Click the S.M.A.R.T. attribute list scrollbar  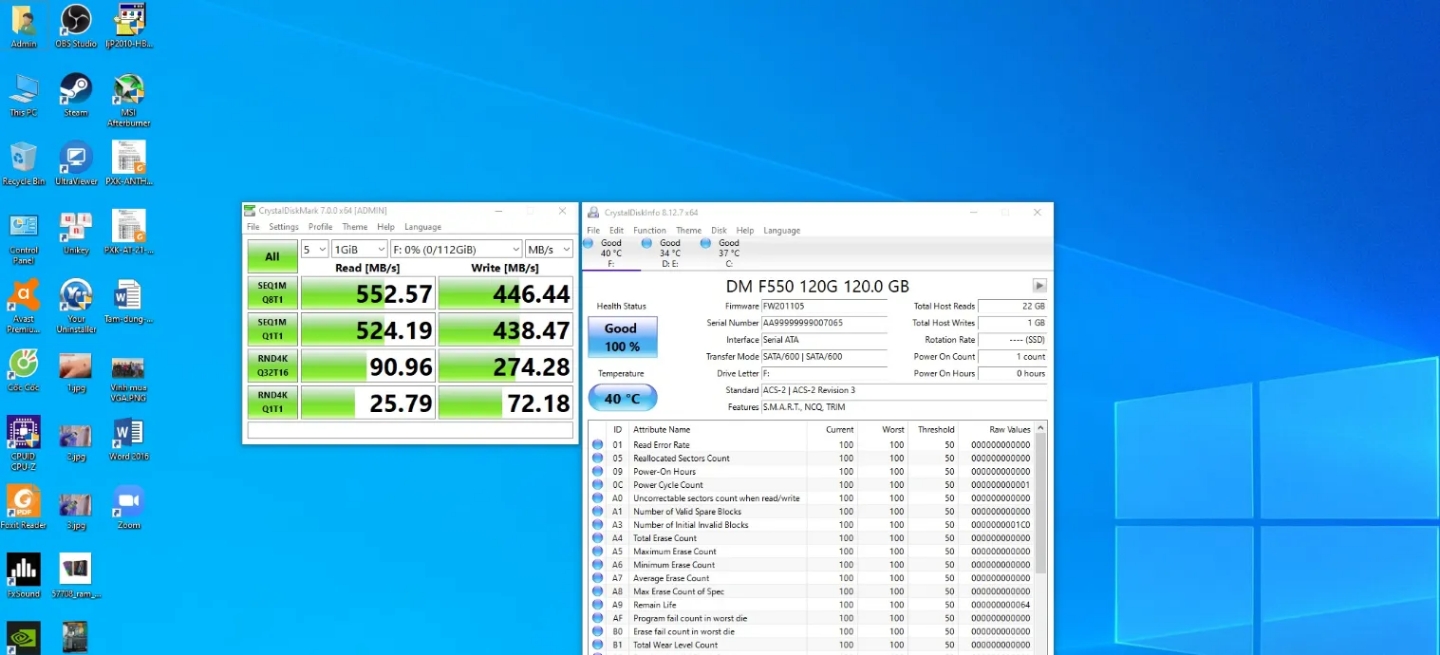pos(1041,505)
